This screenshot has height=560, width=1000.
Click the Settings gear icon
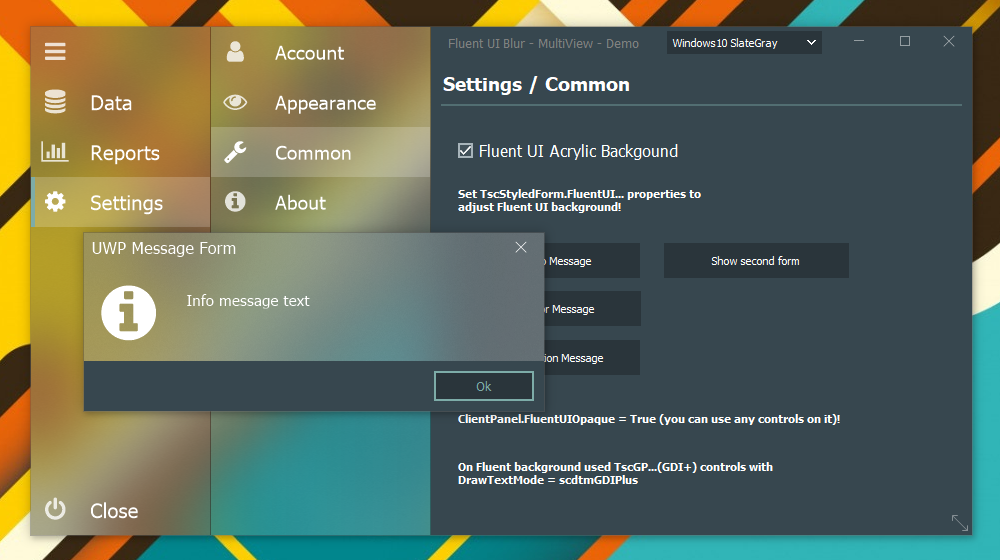[x=55, y=202]
